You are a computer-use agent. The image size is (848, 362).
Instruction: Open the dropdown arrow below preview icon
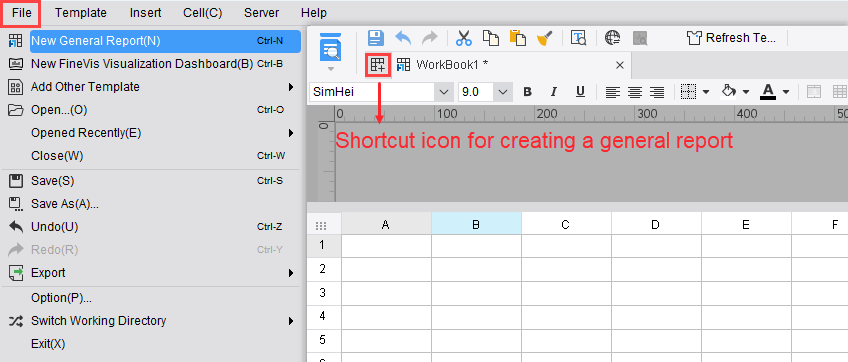(x=331, y=69)
